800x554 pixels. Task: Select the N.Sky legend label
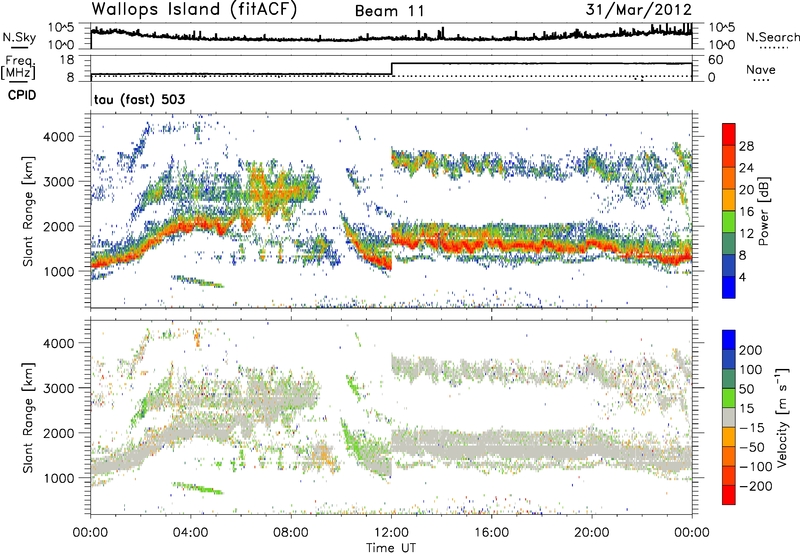19,37
